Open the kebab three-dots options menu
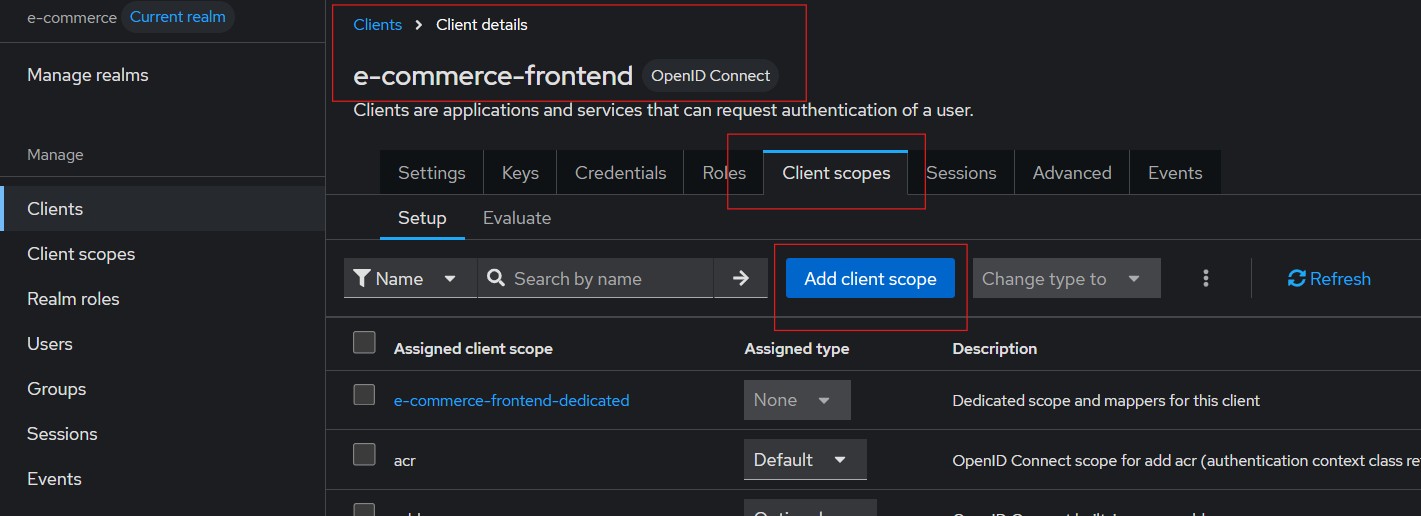 pos(1206,279)
